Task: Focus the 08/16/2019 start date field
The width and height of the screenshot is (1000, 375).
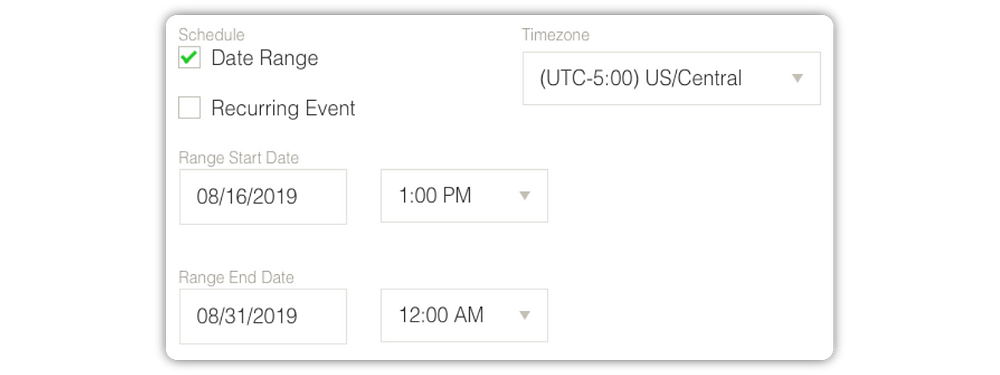Action: click(x=263, y=196)
